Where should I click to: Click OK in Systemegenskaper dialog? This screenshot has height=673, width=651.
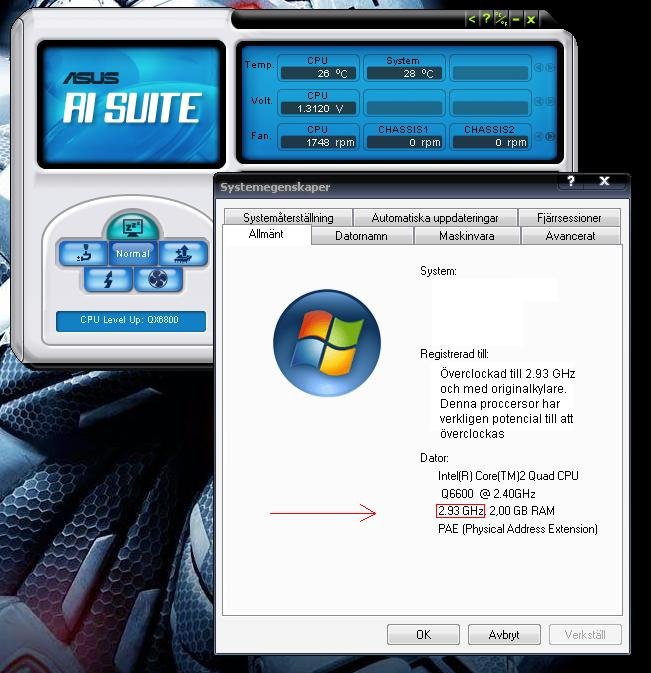click(423, 634)
